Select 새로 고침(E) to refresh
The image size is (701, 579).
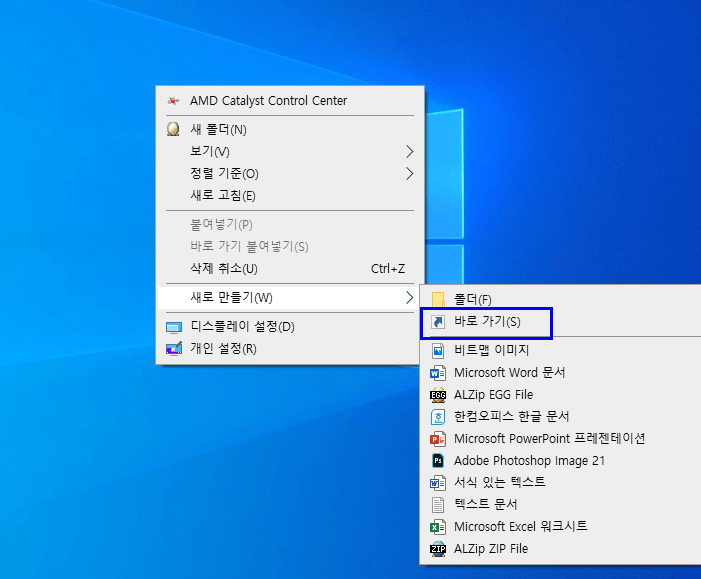pos(290,195)
